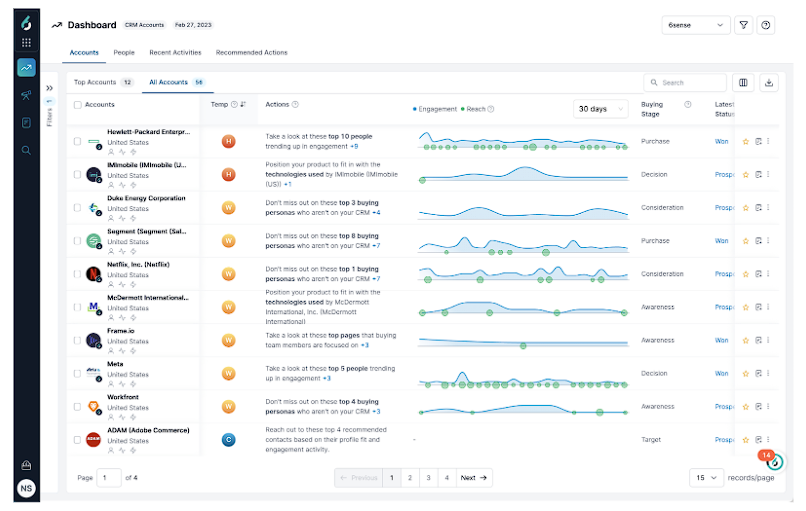Check the Hewlett-Packard Enterprise row checkbox
Viewport: 806px width, 511px height.
(x=77, y=141)
